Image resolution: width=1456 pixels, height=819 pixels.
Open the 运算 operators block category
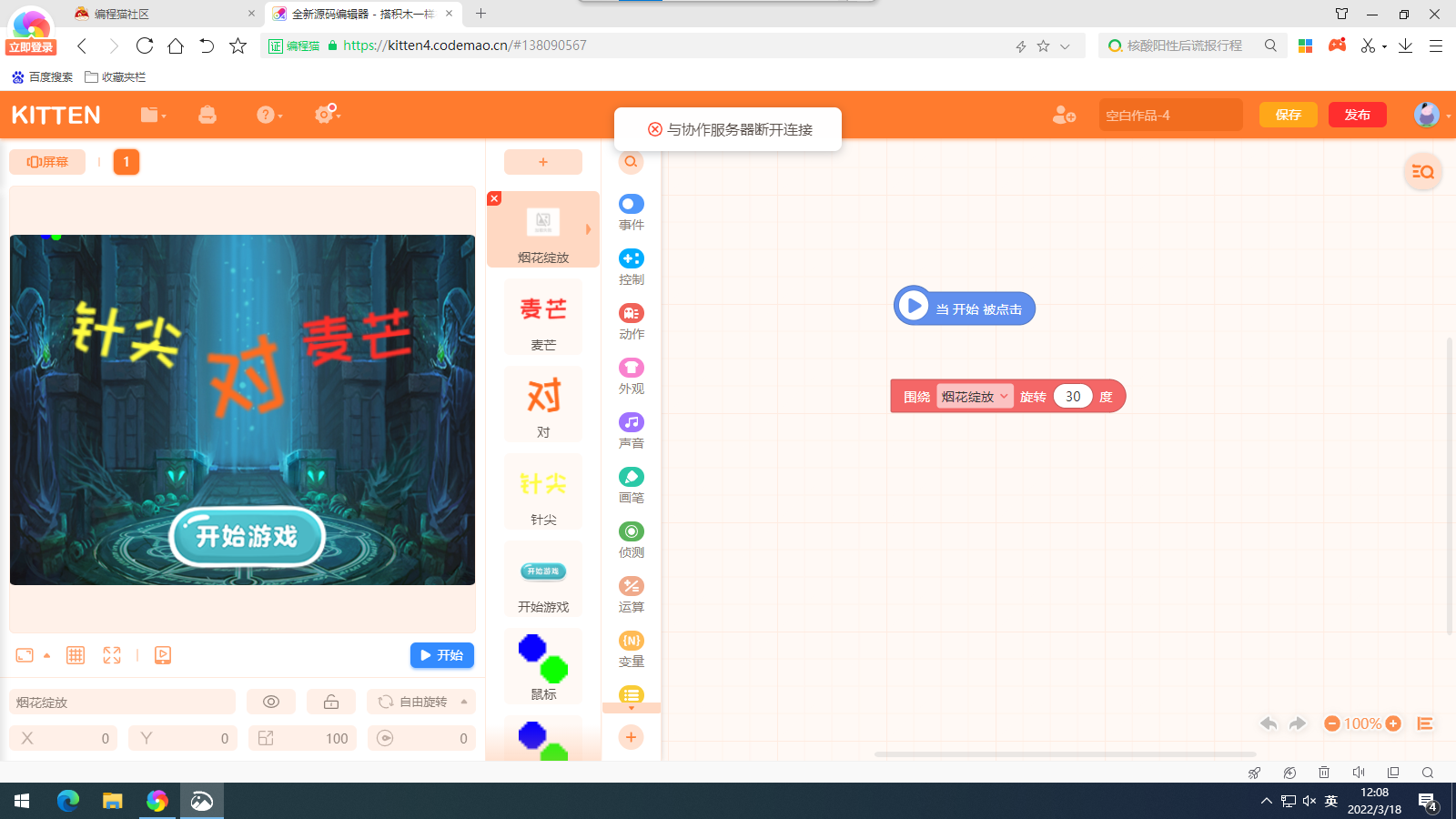(x=632, y=595)
